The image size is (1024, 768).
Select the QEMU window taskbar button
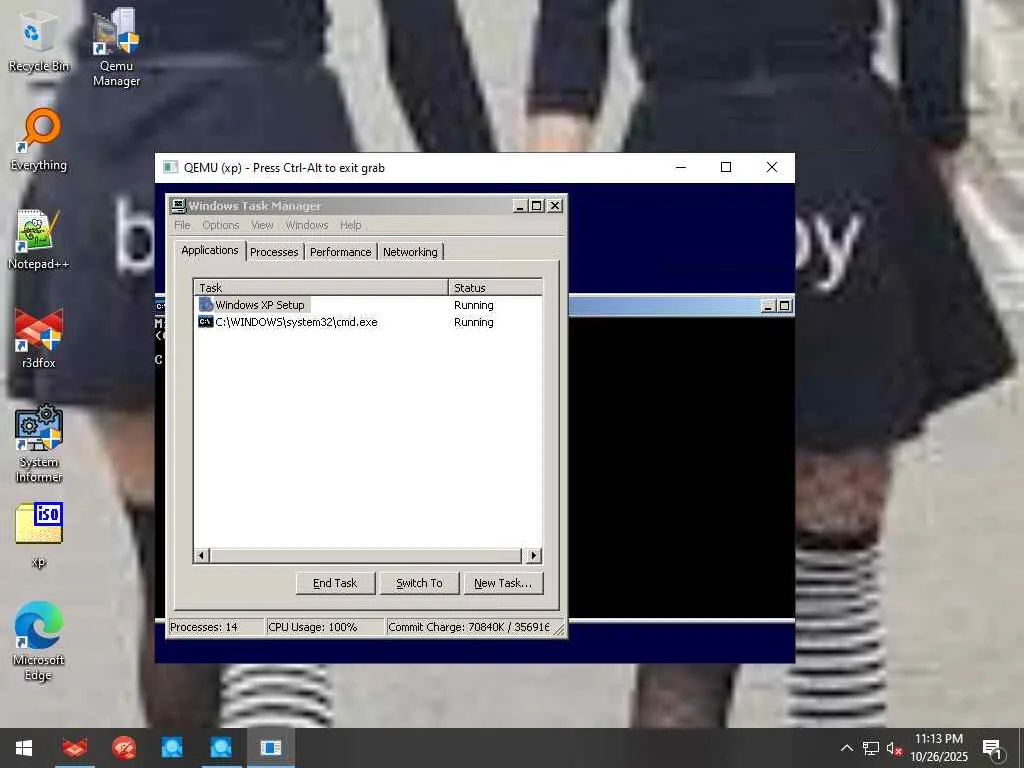click(270, 748)
